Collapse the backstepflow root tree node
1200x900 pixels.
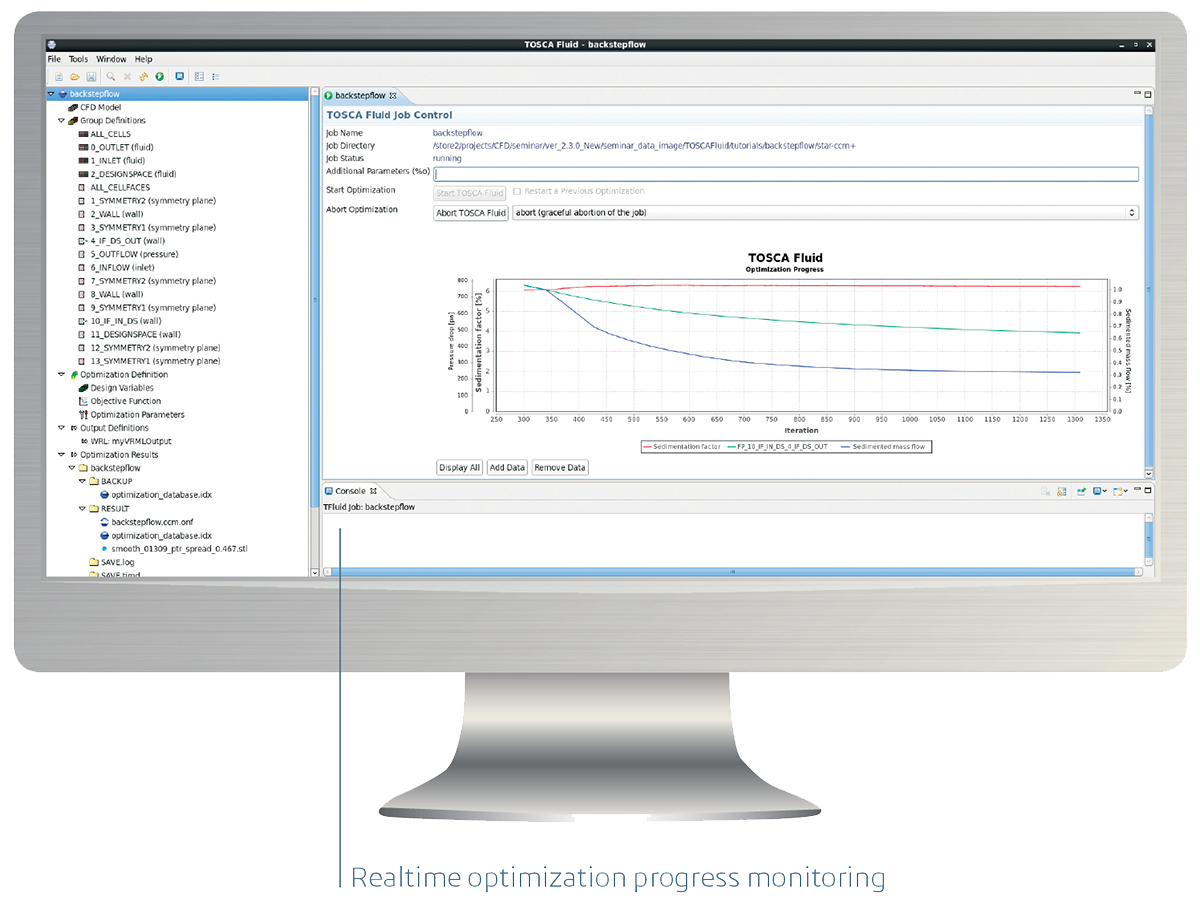[x=51, y=94]
